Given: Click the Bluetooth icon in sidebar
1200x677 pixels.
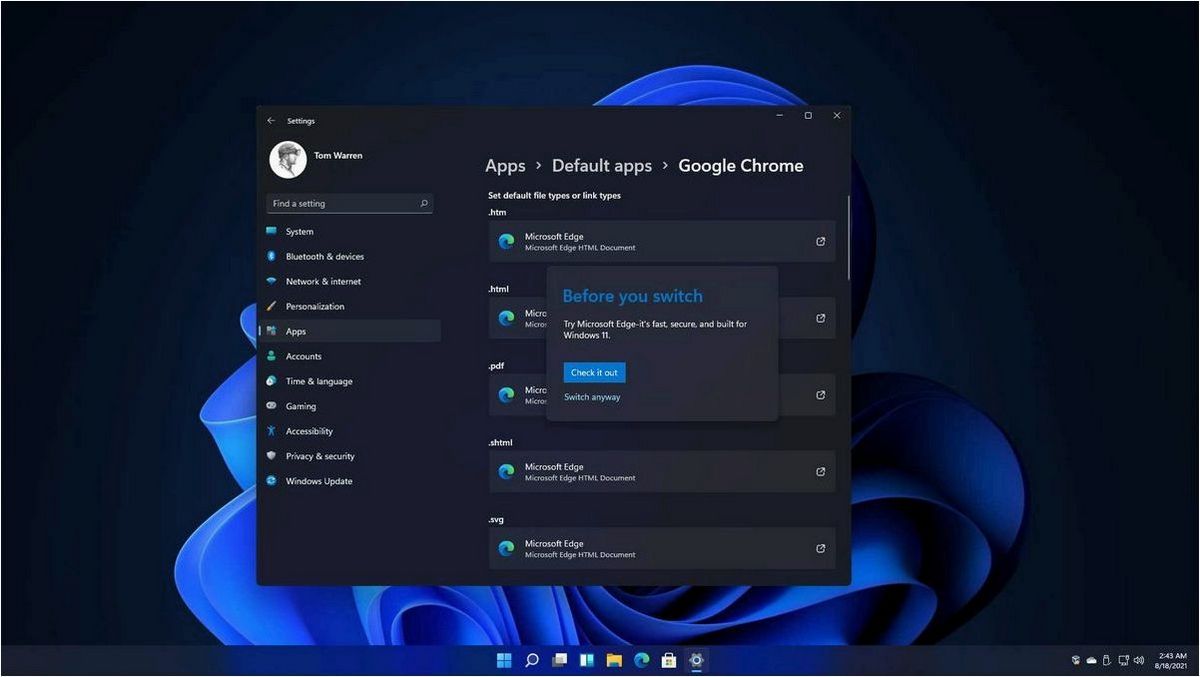Looking at the screenshot, I should (271, 256).
